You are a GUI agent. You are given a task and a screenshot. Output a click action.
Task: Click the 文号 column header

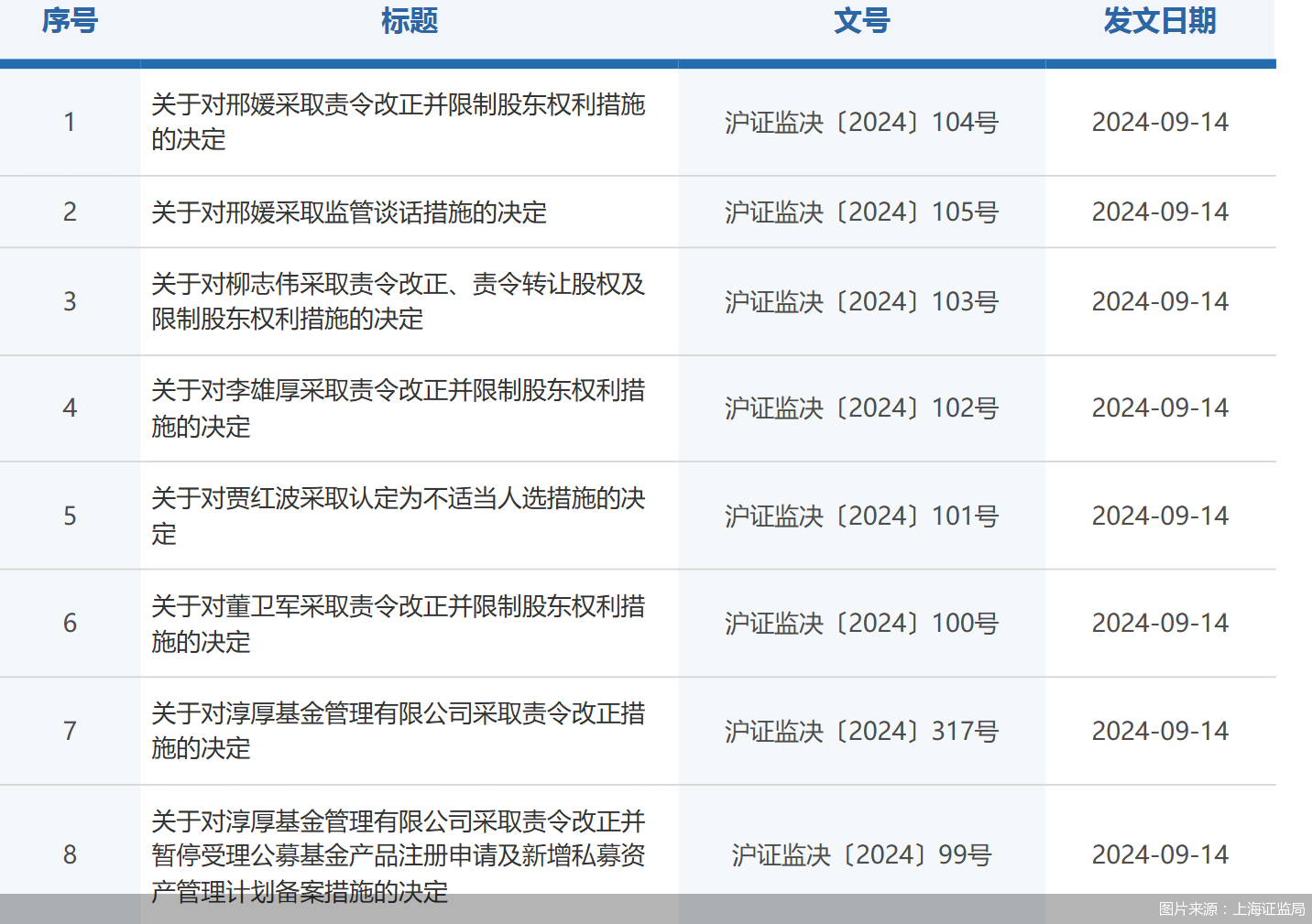861,21
